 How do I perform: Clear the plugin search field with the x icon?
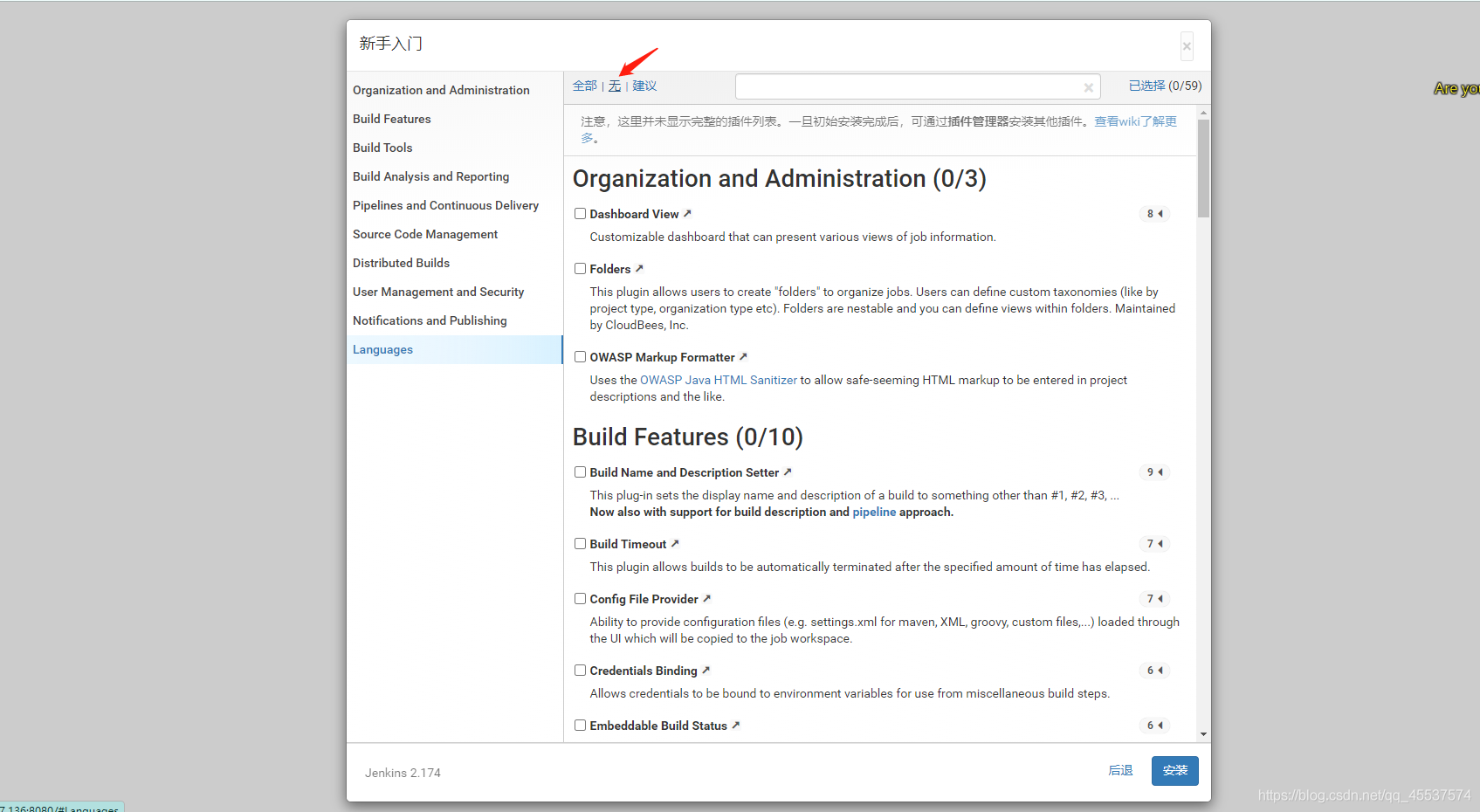click(1089, 87)
